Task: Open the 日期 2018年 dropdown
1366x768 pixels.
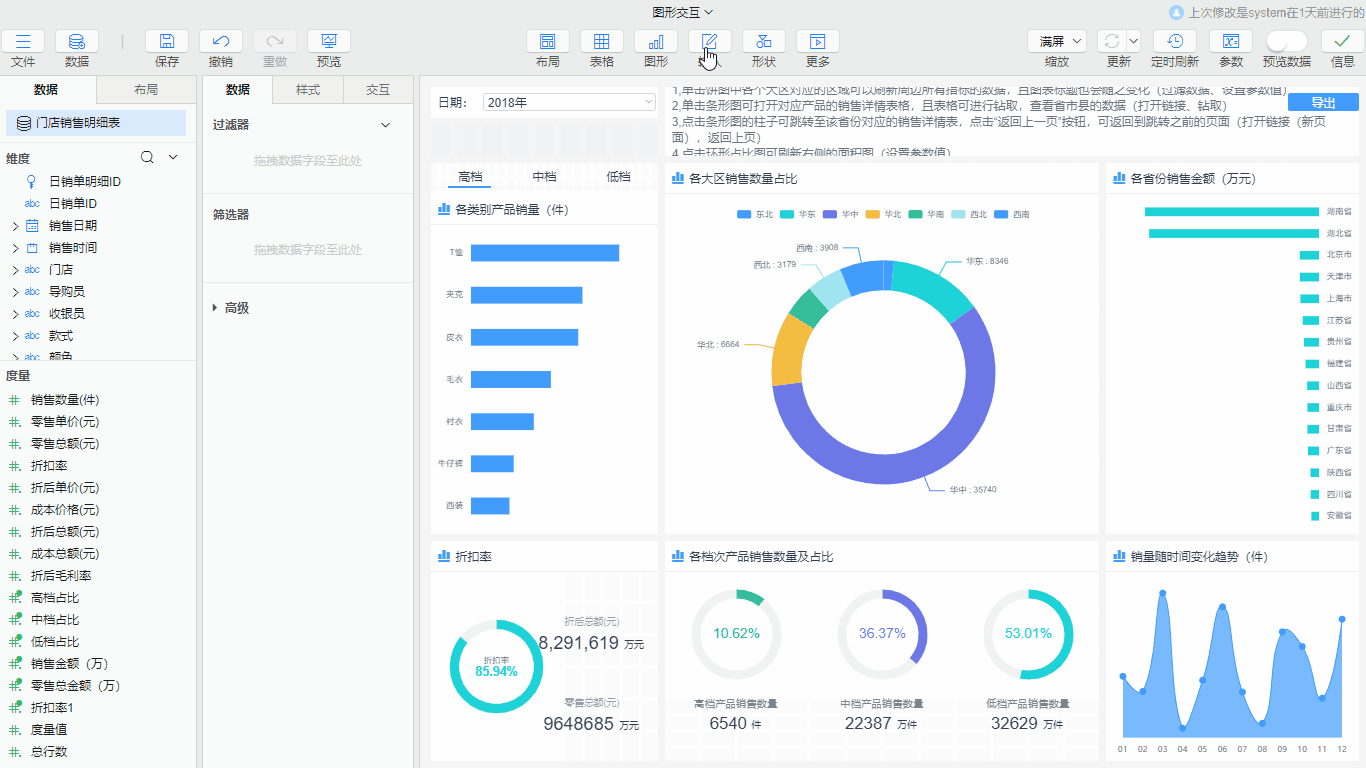Action: coord(569,102)
